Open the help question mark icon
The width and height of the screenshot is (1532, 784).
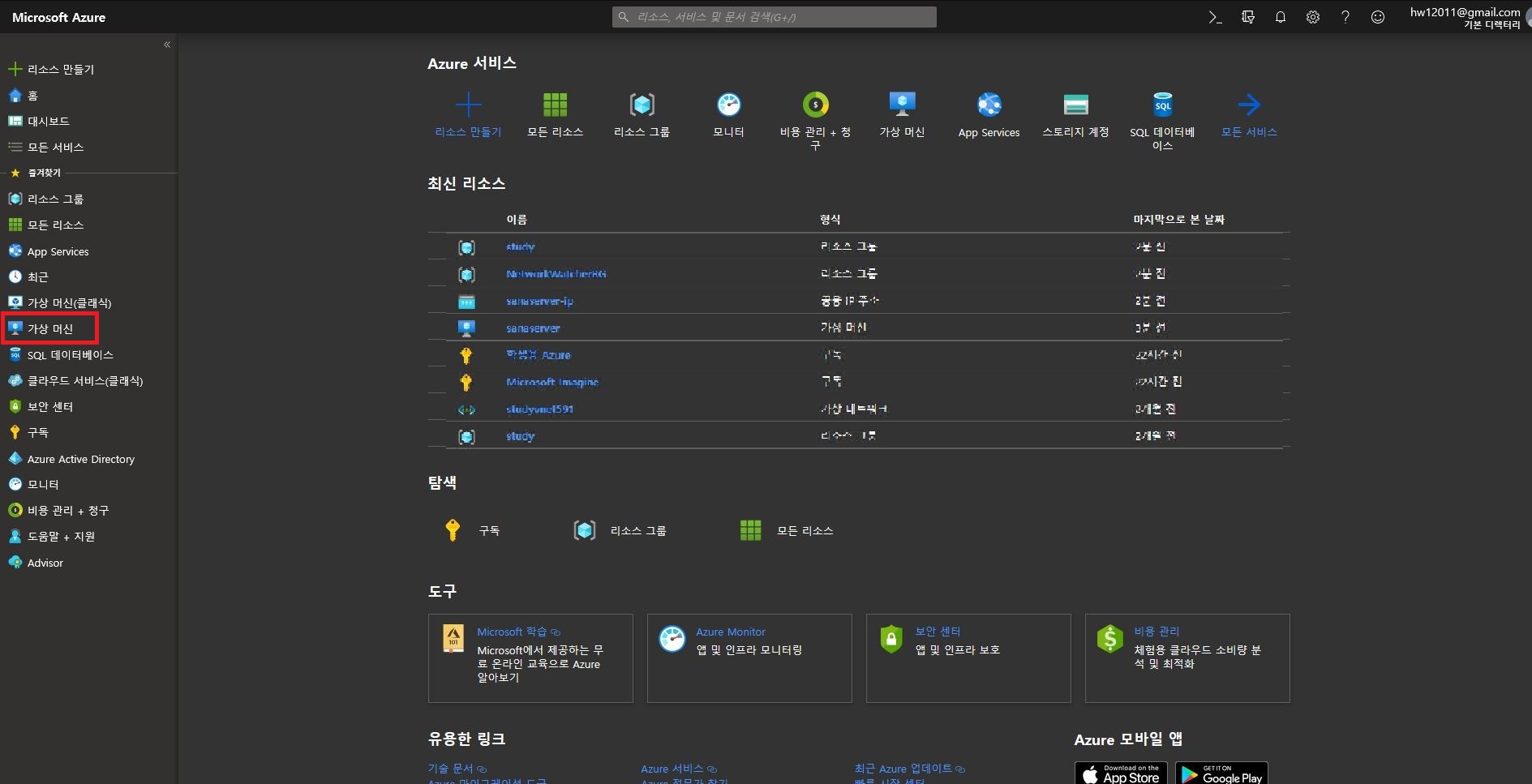click(1345, 17)
